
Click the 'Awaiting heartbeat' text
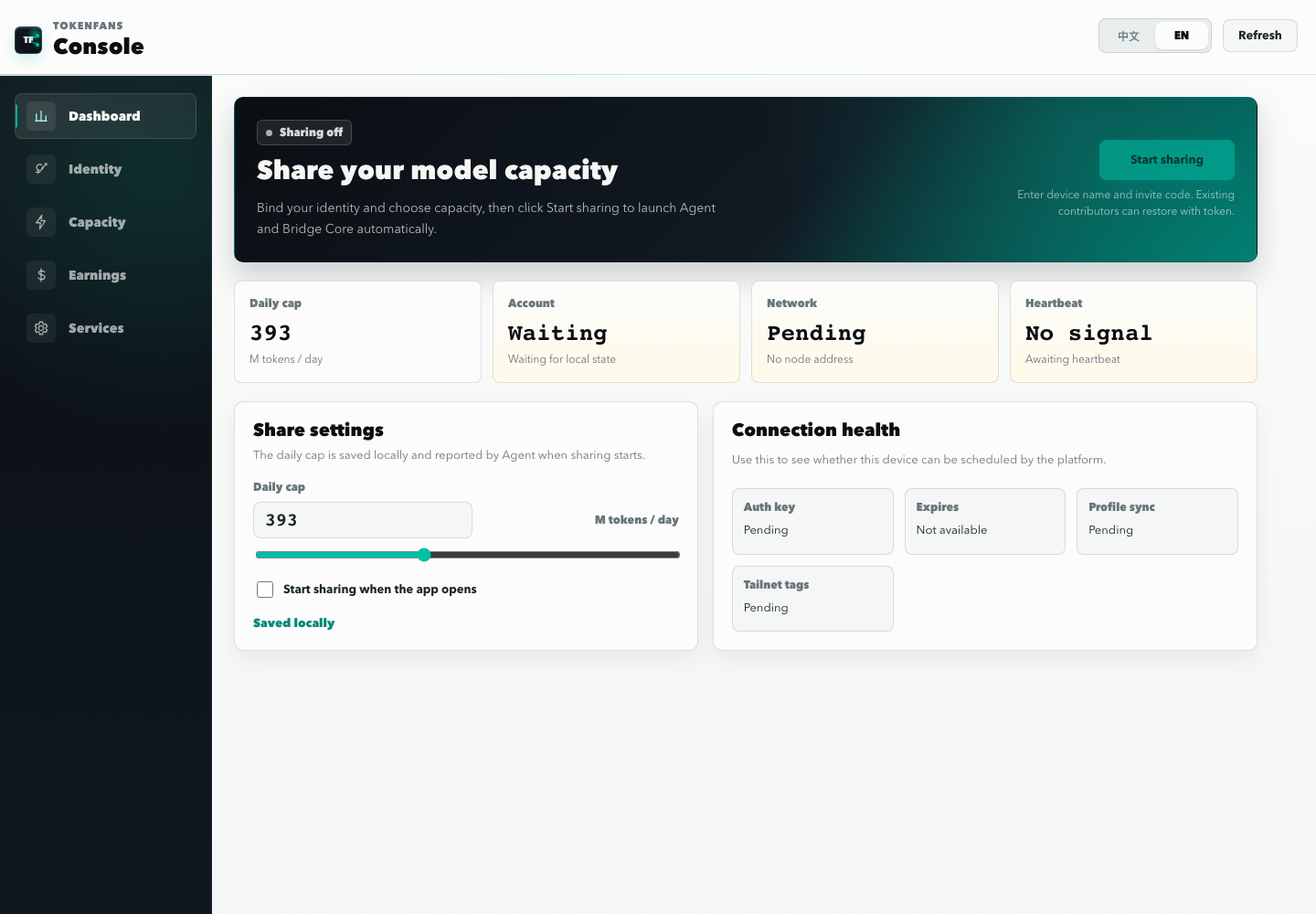pos(1073,359)
